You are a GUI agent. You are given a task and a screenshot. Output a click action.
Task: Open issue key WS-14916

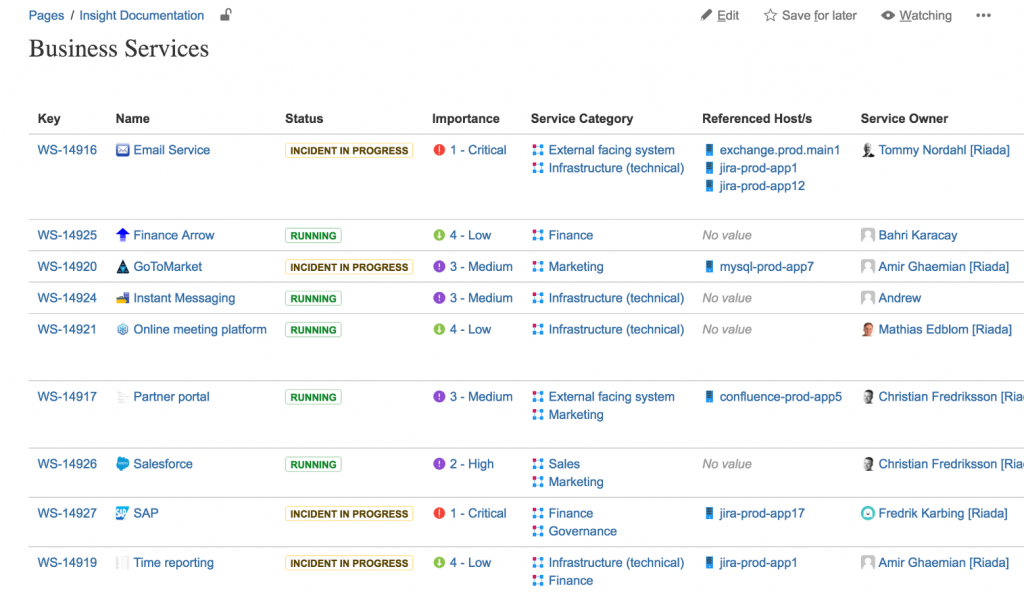coord(67,150)
